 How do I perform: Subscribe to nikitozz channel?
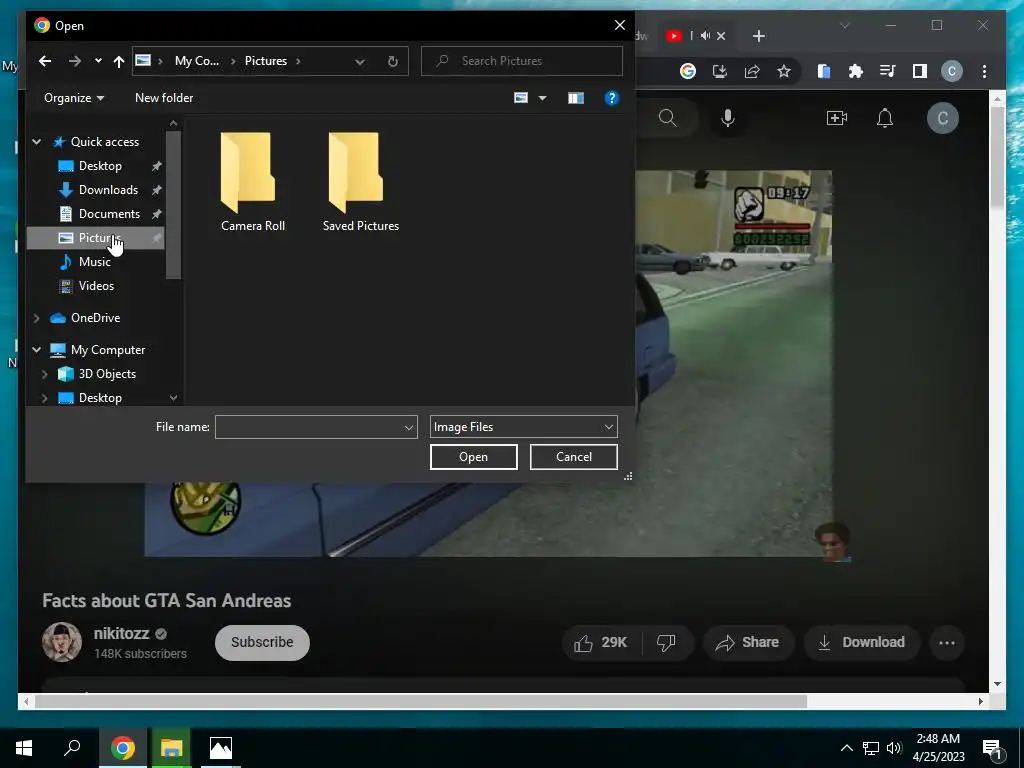pos(262,643)
